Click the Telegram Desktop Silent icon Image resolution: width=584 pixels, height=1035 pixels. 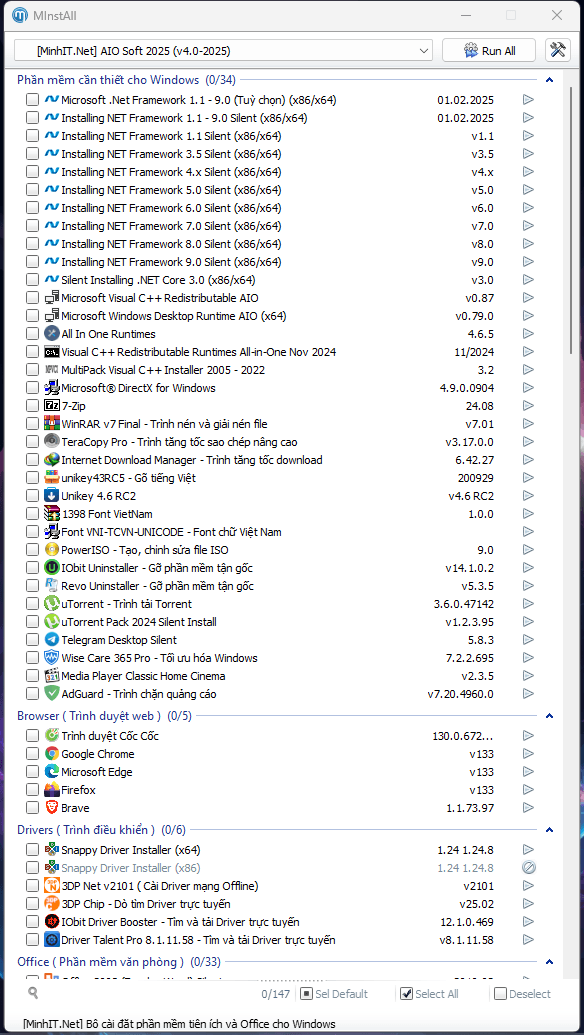(52, 640)
